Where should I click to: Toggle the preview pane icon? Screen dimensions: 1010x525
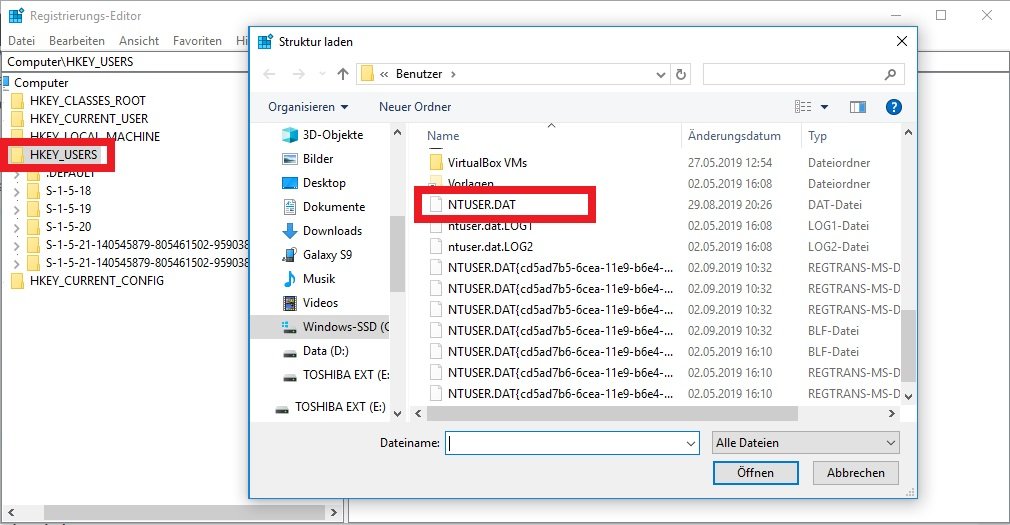tap(857, 107)
